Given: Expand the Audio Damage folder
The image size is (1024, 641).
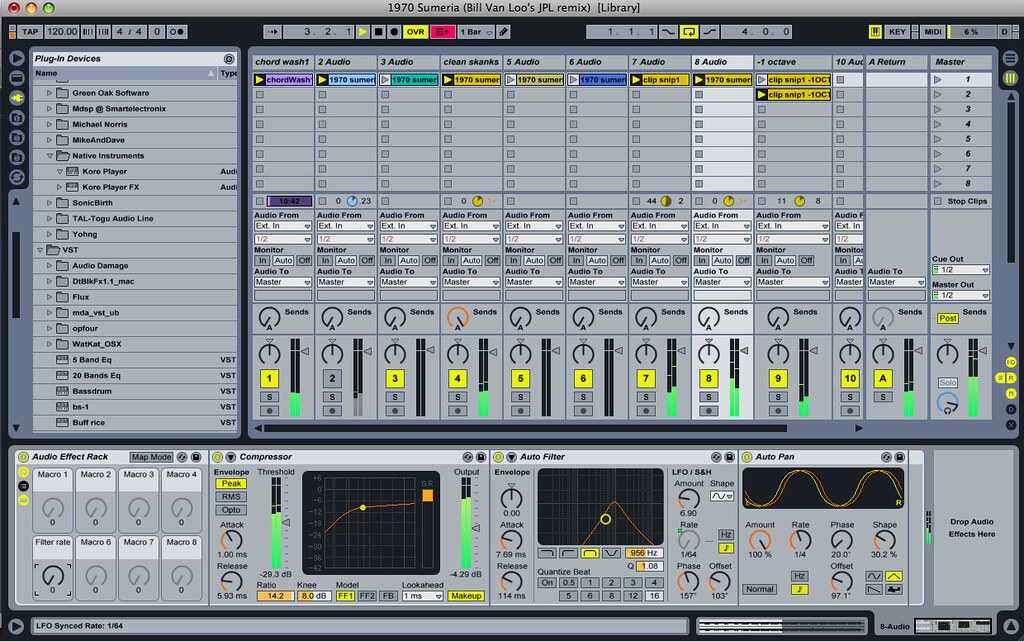Looking at the screenshot, I should (50, 266).
